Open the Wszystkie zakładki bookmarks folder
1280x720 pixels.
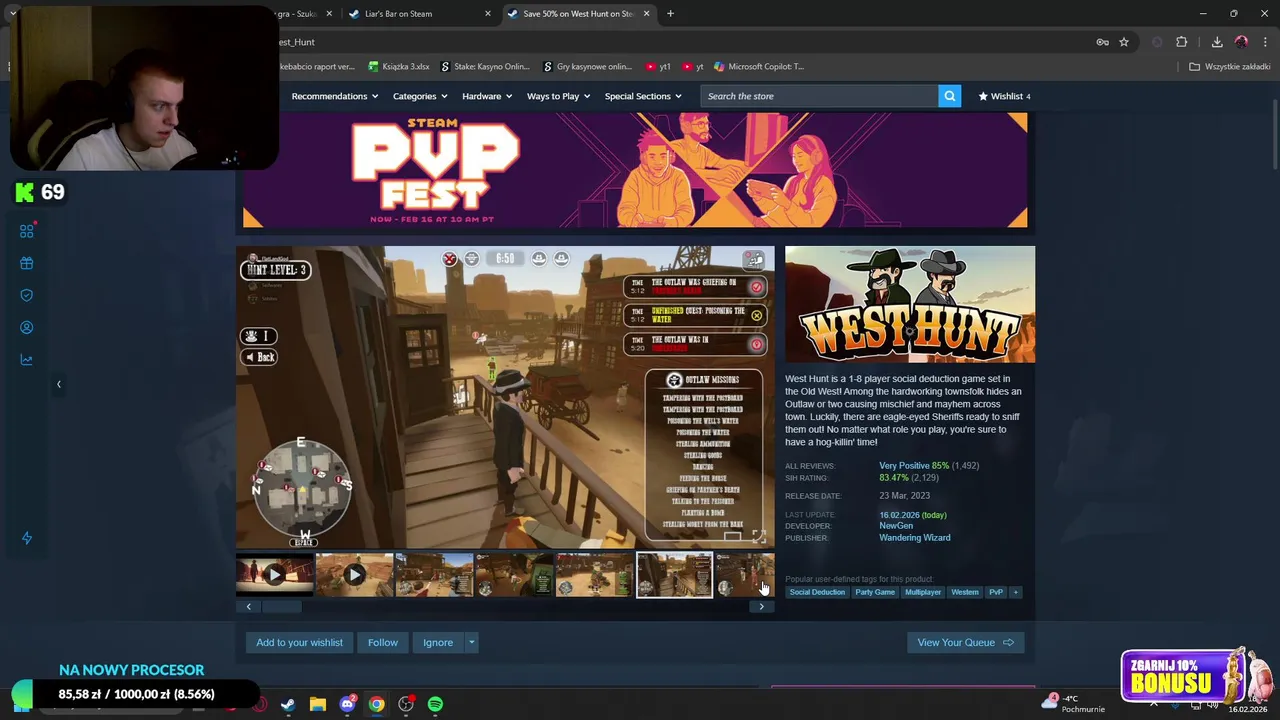(1230, 67)
